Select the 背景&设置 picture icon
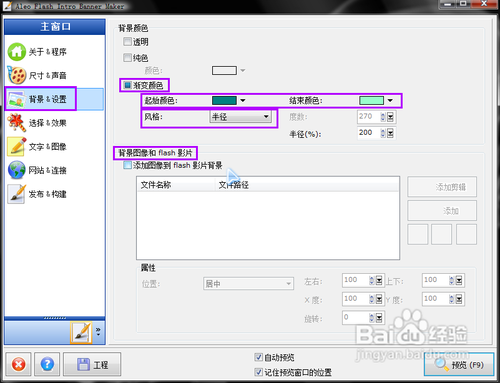Viewport: 500px width, 383px height. tap(17, 99)
